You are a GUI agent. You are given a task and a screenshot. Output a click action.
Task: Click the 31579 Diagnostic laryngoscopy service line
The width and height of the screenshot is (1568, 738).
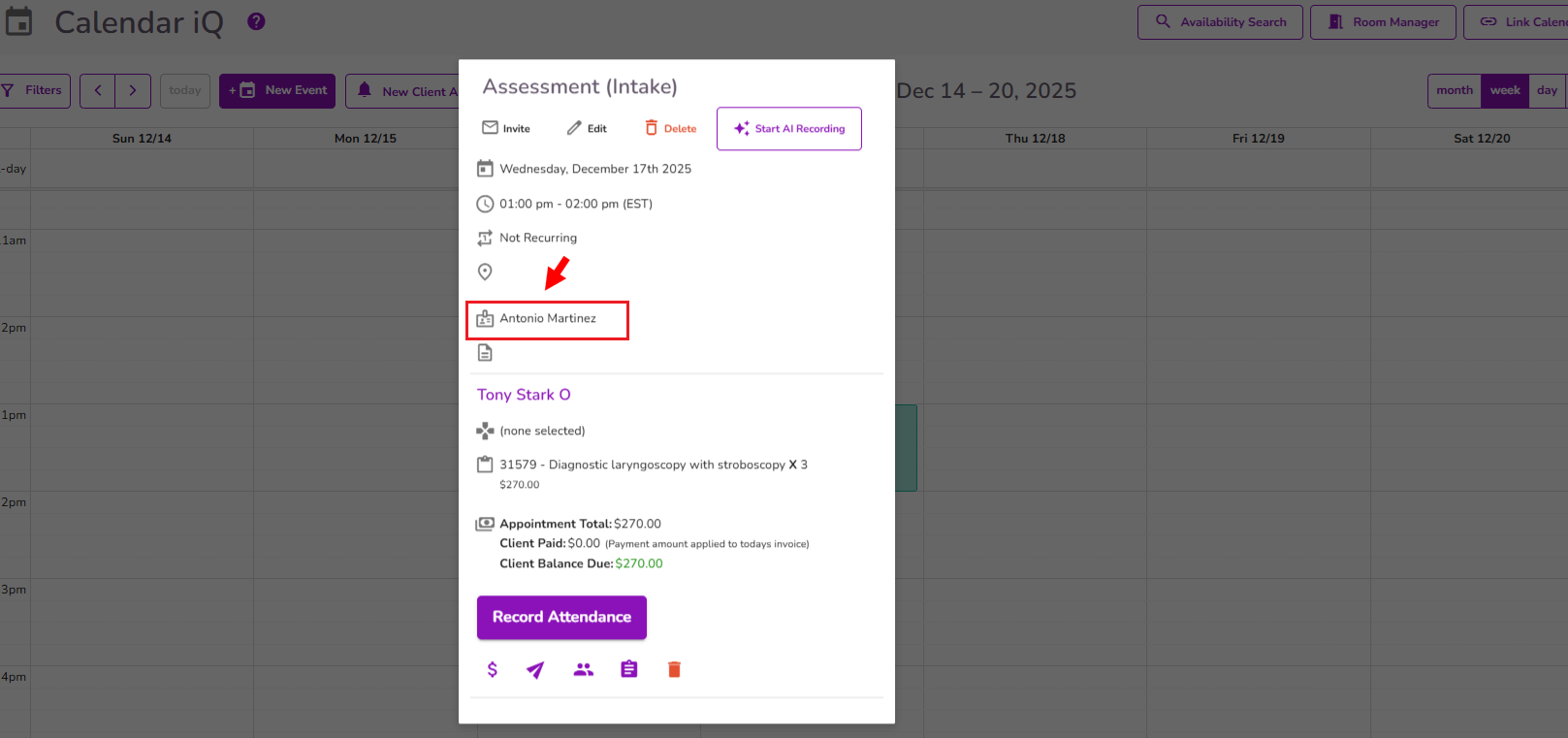(x=654, y=465)
